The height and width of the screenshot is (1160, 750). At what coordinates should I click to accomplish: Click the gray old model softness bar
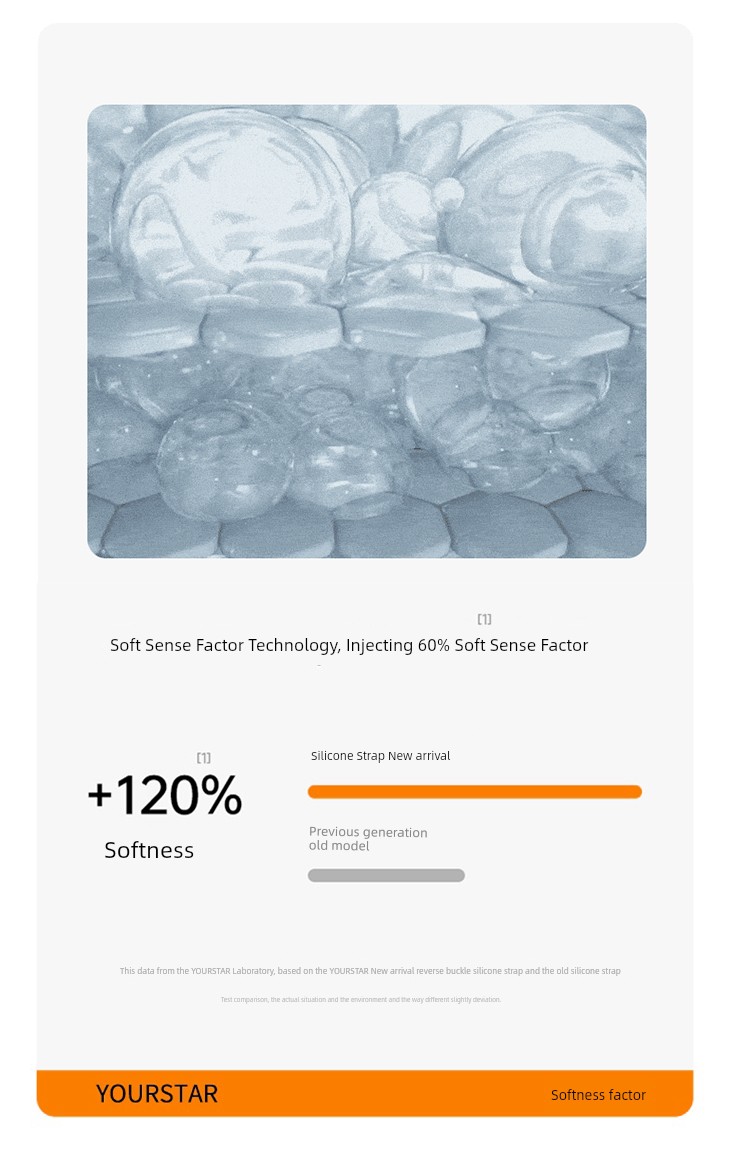click(386, 875)
